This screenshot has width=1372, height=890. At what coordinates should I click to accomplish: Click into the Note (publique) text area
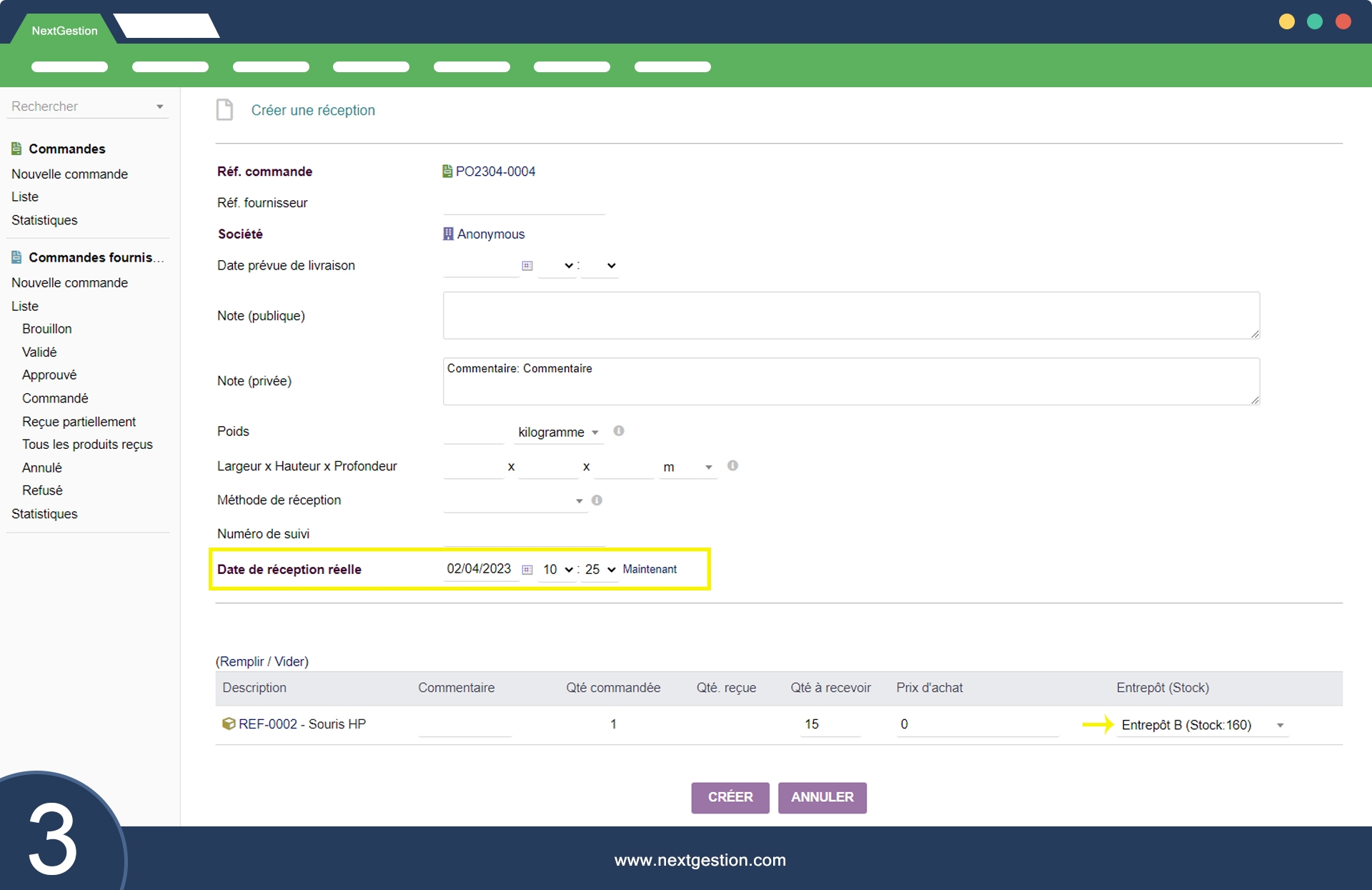[x=850, y=315]
